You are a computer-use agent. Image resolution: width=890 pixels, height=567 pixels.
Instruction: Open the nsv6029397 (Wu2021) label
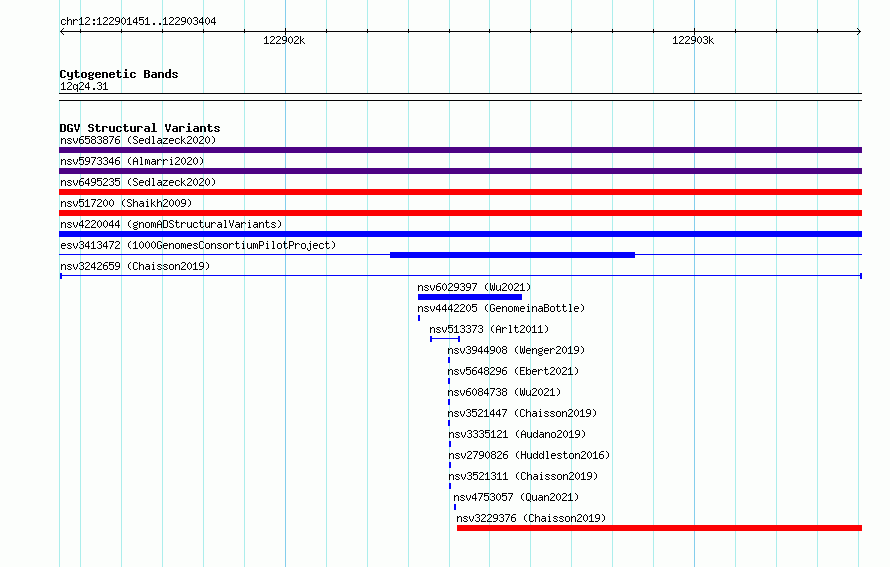[x=474, y=287]
